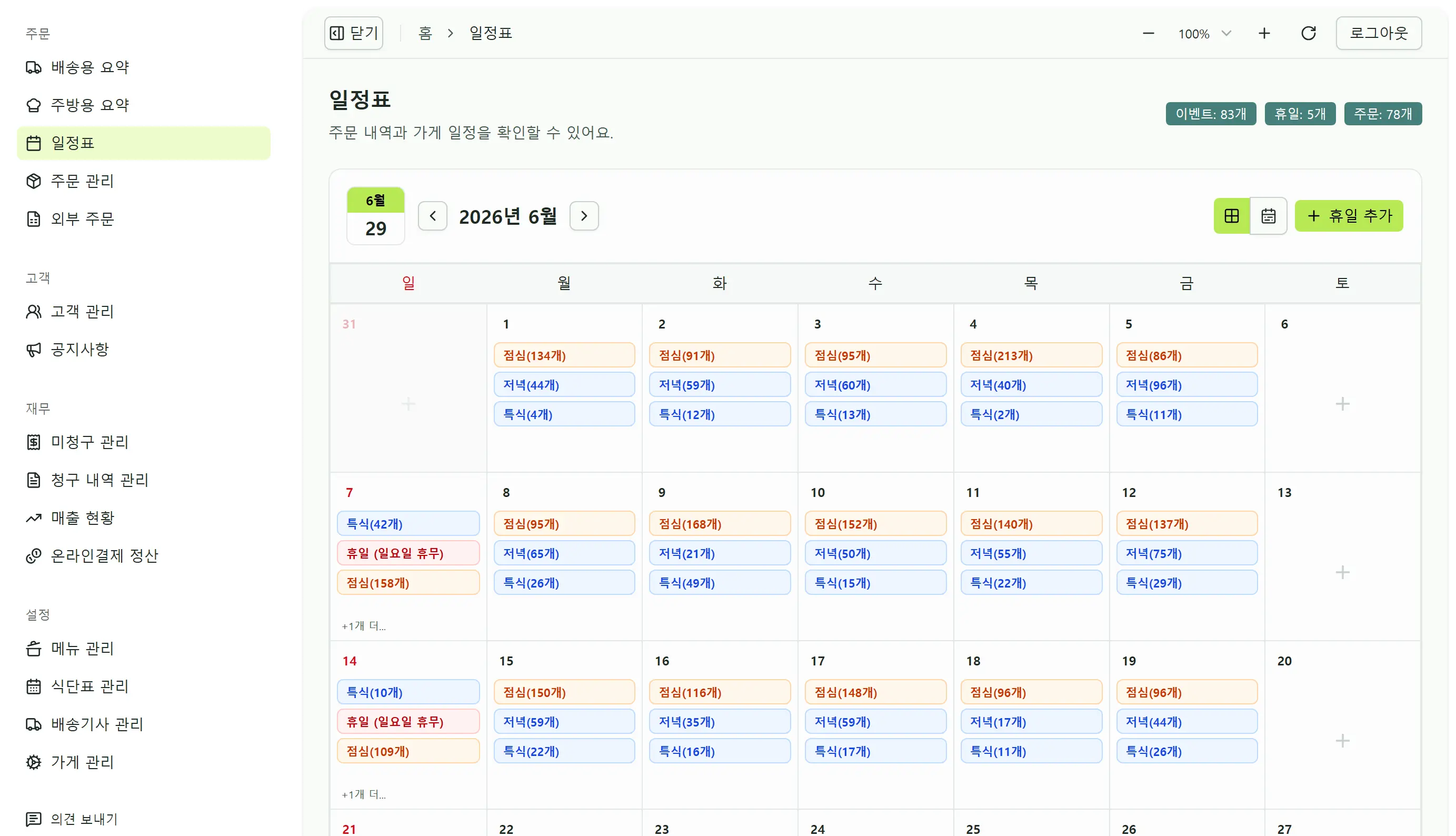1456x836 pixels.
Task: Open 점심(168개) on June 9
Action: pyautogui.click(x=720, y=524)
